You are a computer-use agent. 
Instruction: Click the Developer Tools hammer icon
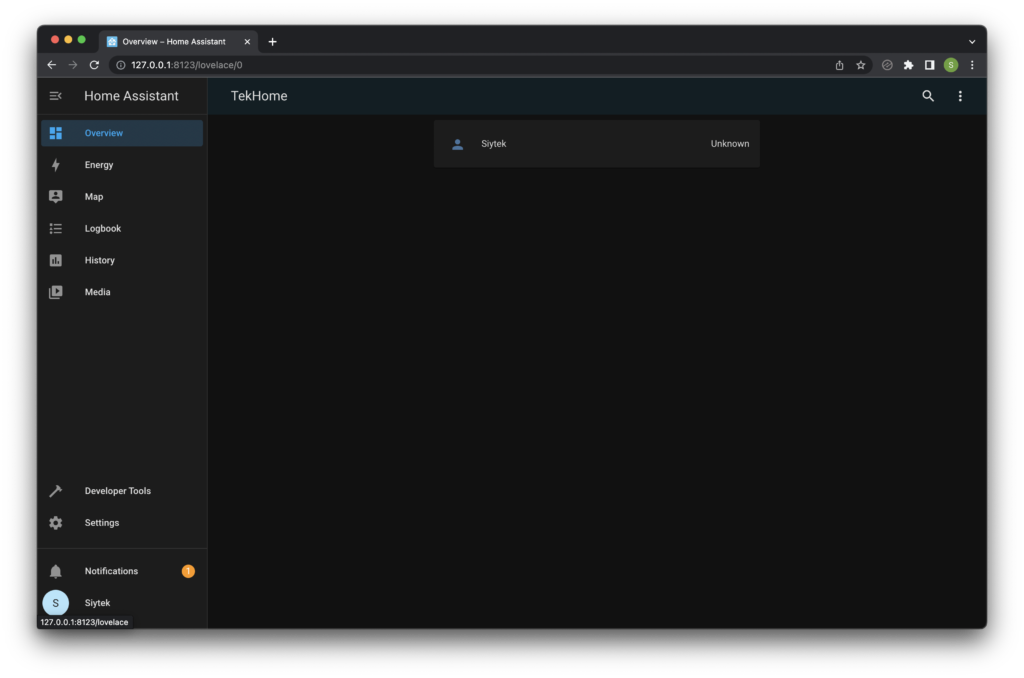56,491
